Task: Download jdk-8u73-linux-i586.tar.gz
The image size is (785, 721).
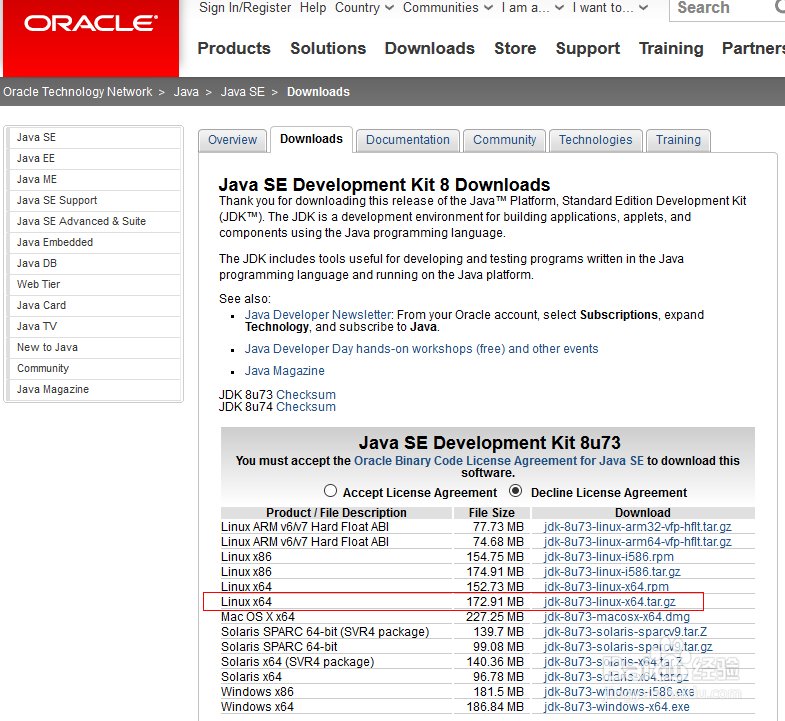Action: tap(612, 572)
